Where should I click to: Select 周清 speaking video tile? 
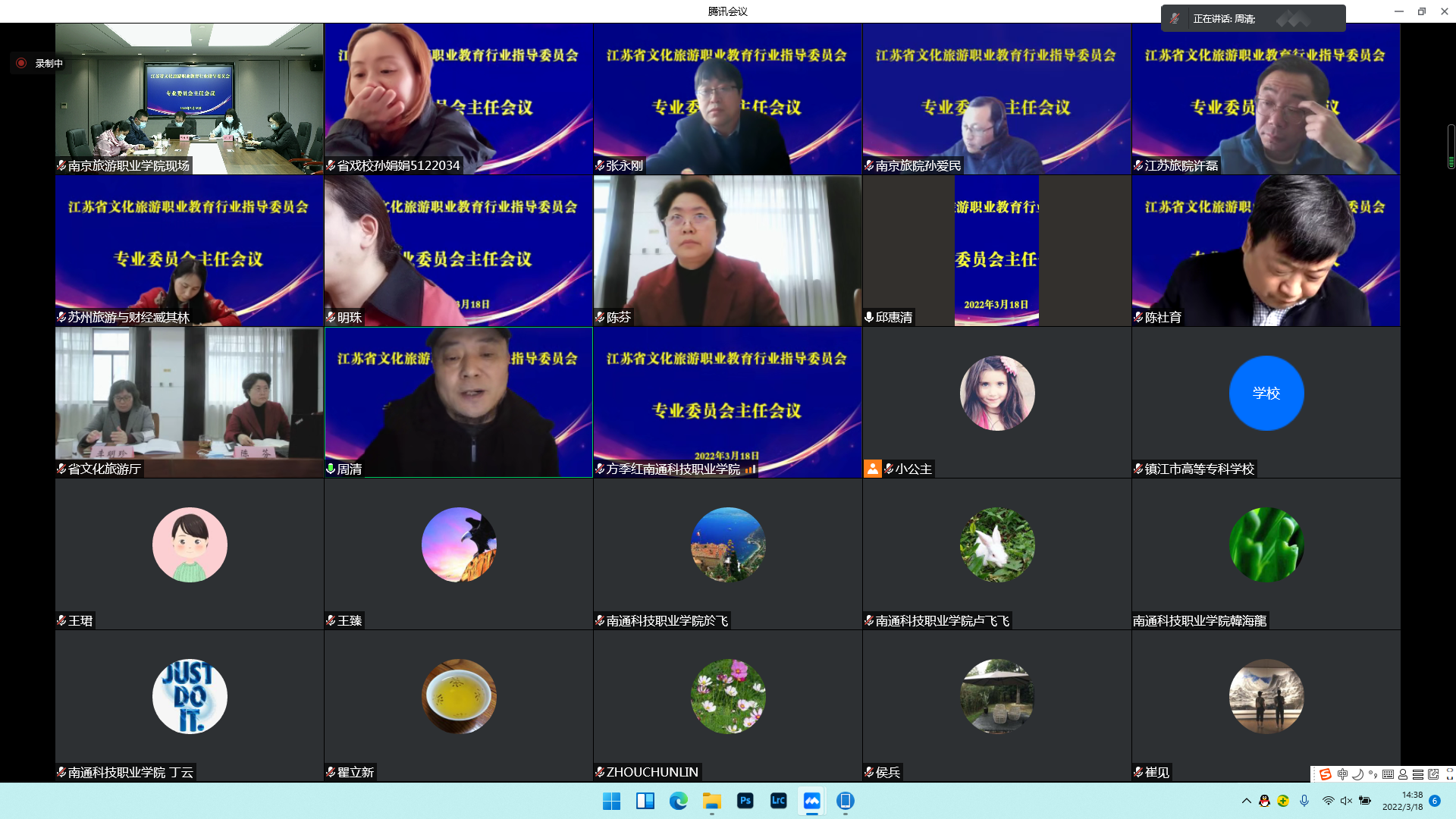tap(458, 402)
